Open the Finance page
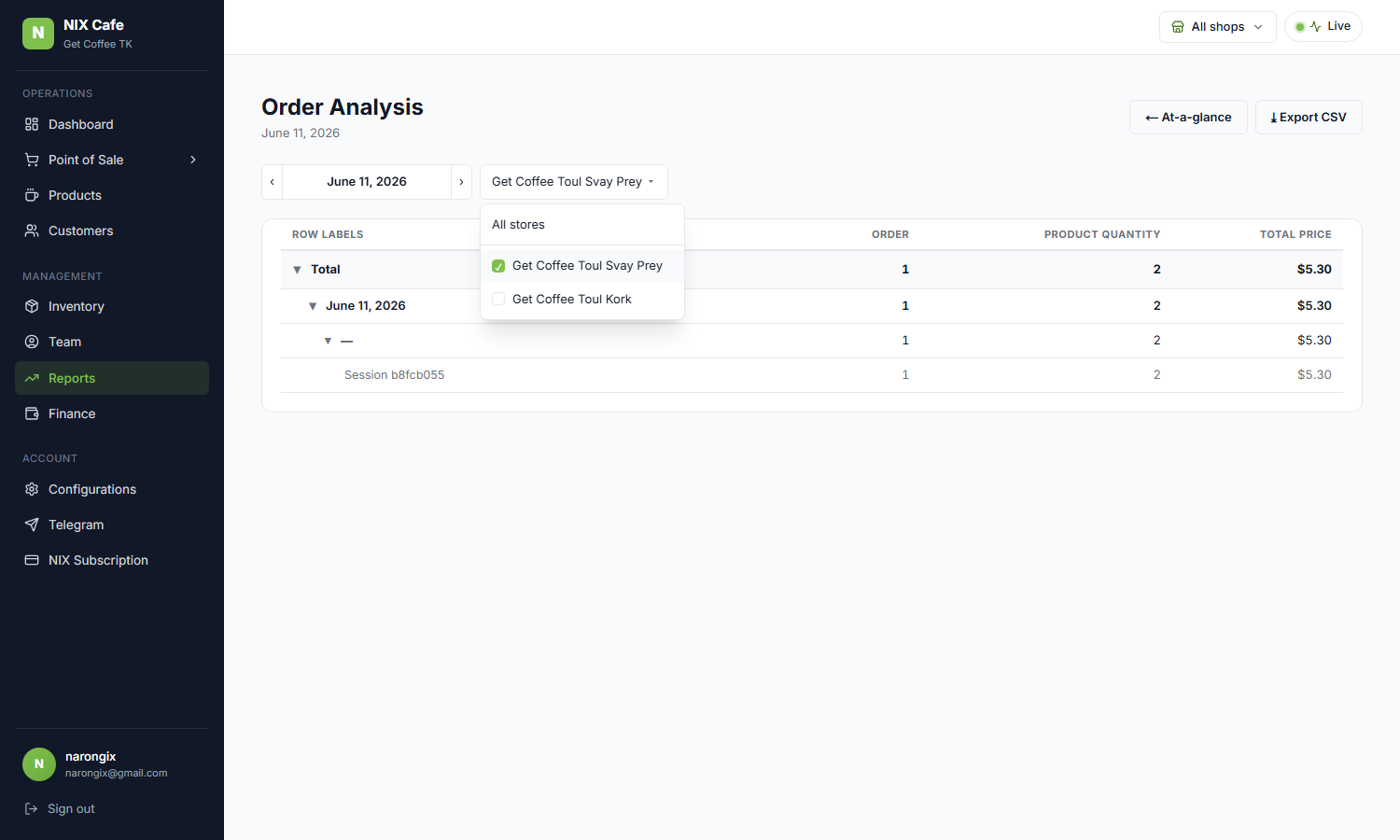The image size is (1400, 840). point(112,413)
